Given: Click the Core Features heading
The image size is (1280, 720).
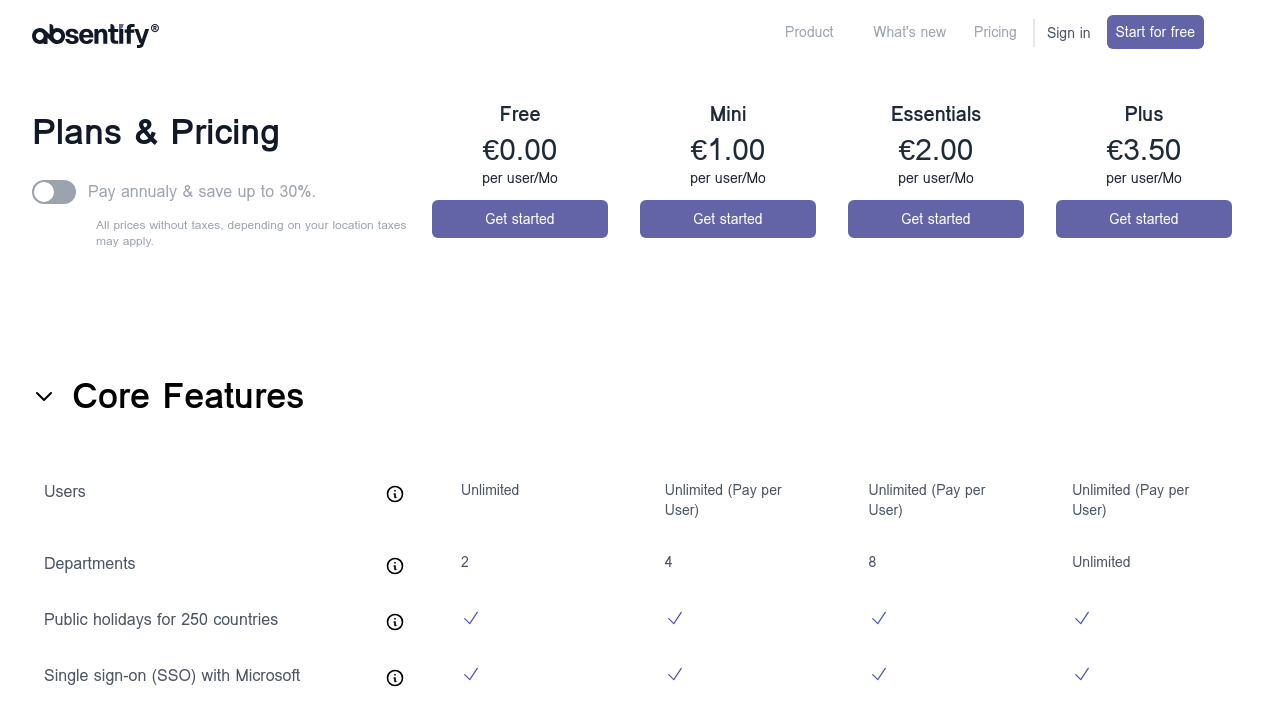Looking at the screenshot, I should click(x=188, y=397).
